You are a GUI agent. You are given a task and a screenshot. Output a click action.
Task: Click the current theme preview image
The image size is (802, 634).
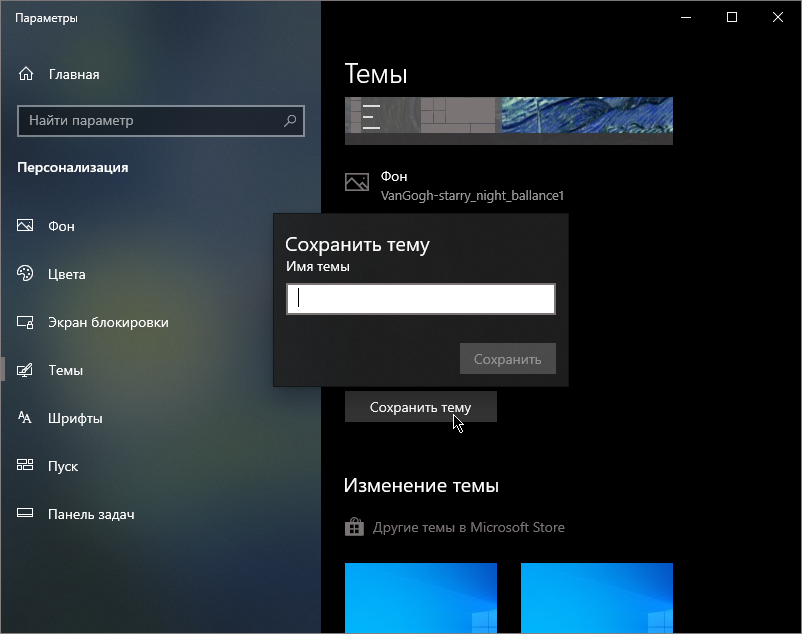(x=509, y=121)
